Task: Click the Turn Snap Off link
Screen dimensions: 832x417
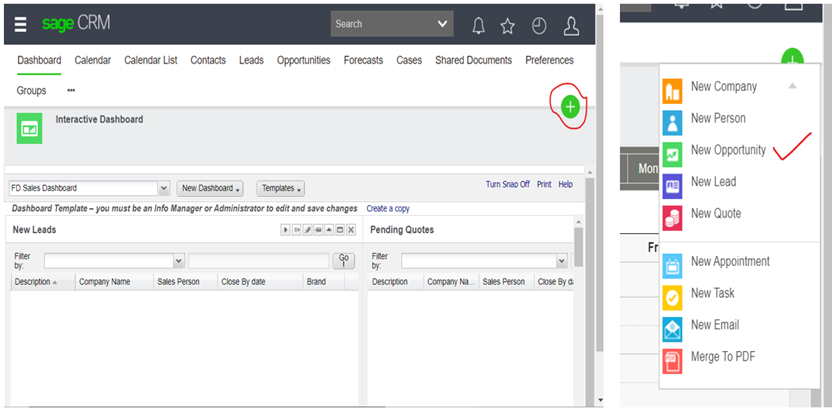Action: pyautogui.click(x=507, y=185)
